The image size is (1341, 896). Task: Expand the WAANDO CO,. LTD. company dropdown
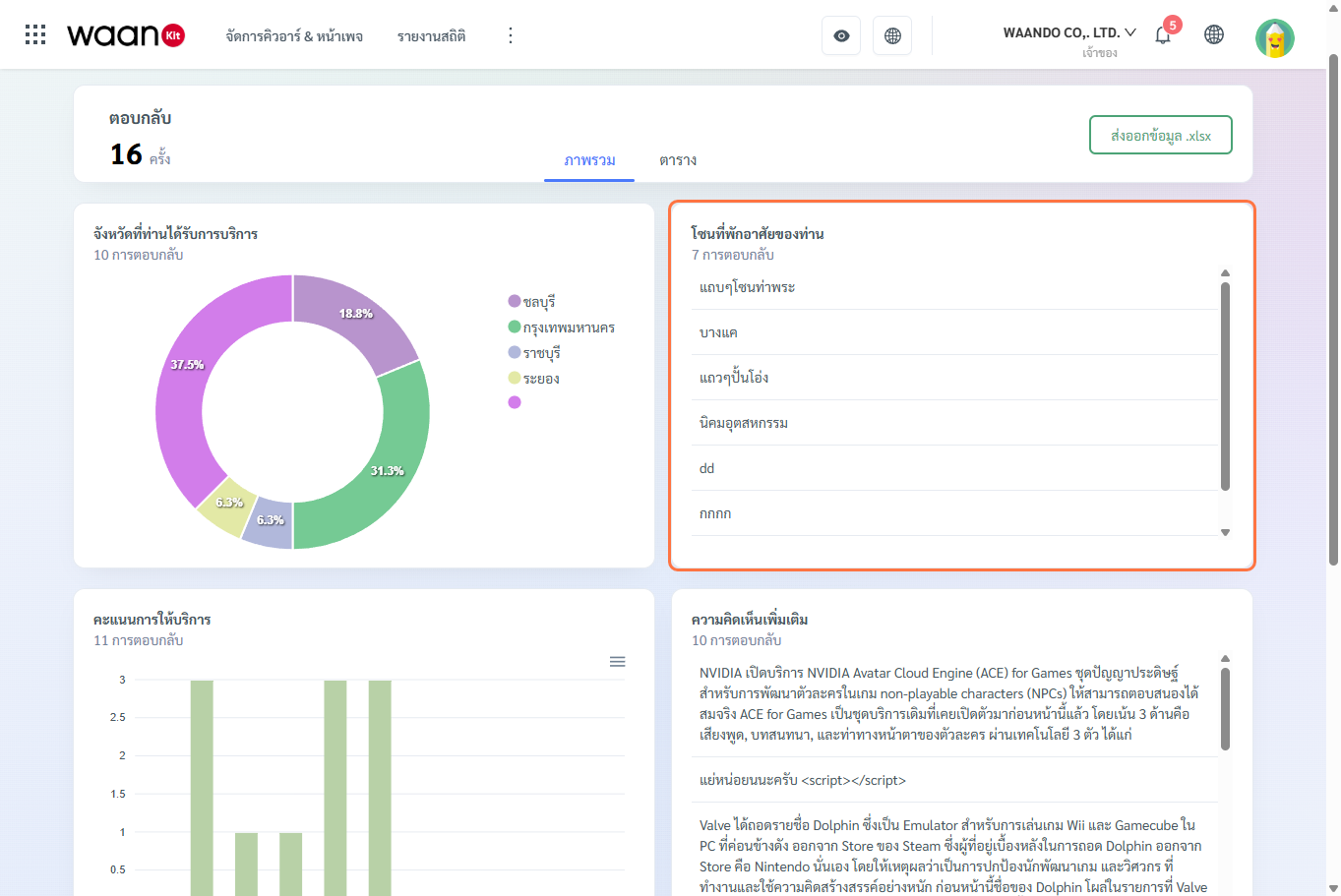(1069, 32)
